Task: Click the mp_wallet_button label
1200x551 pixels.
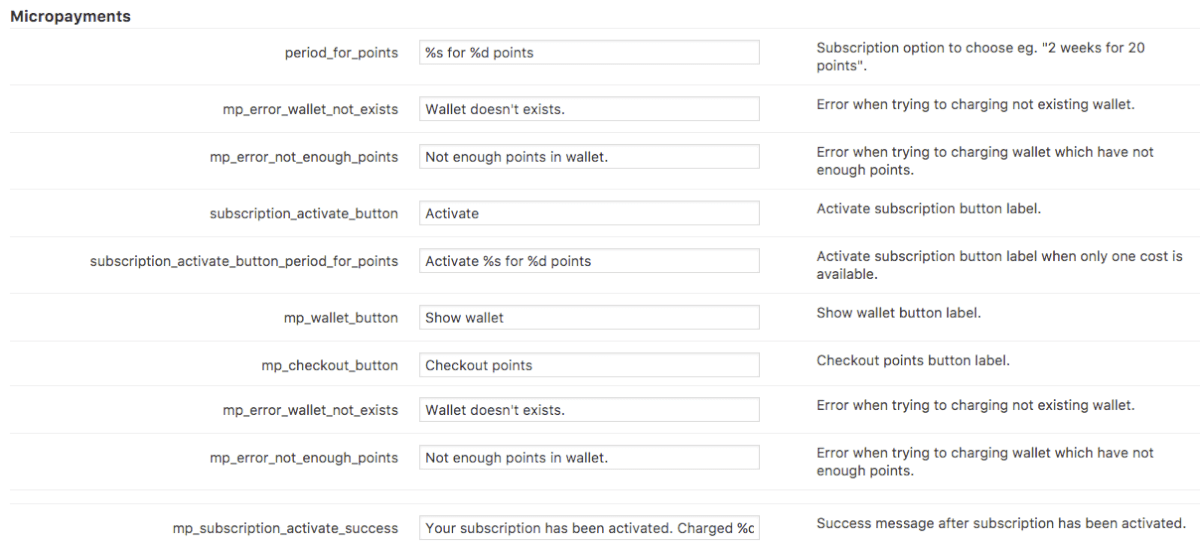Action: tap(340, 318)
